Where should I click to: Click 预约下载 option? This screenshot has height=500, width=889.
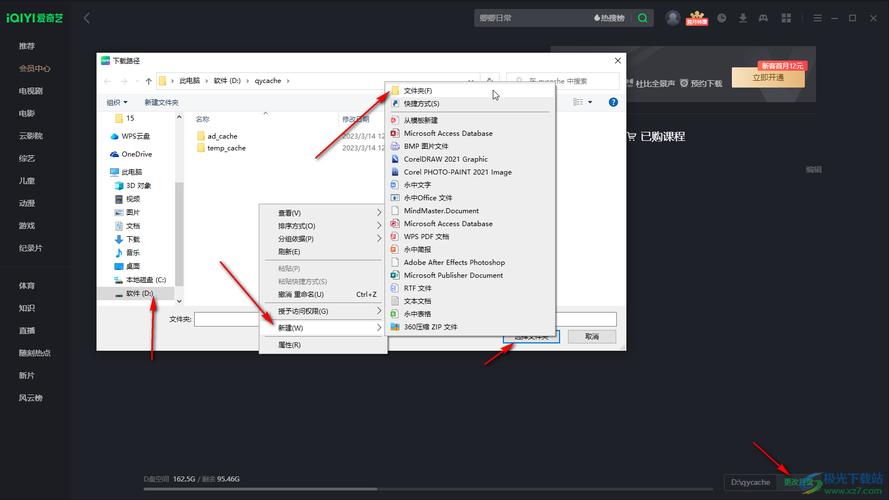pyautogui.click(x=701, y=83)
